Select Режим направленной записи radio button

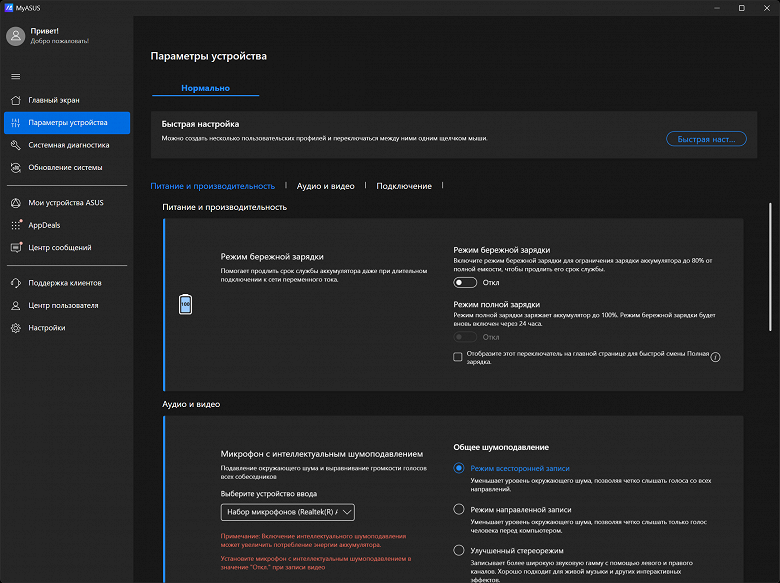point(459,509)
